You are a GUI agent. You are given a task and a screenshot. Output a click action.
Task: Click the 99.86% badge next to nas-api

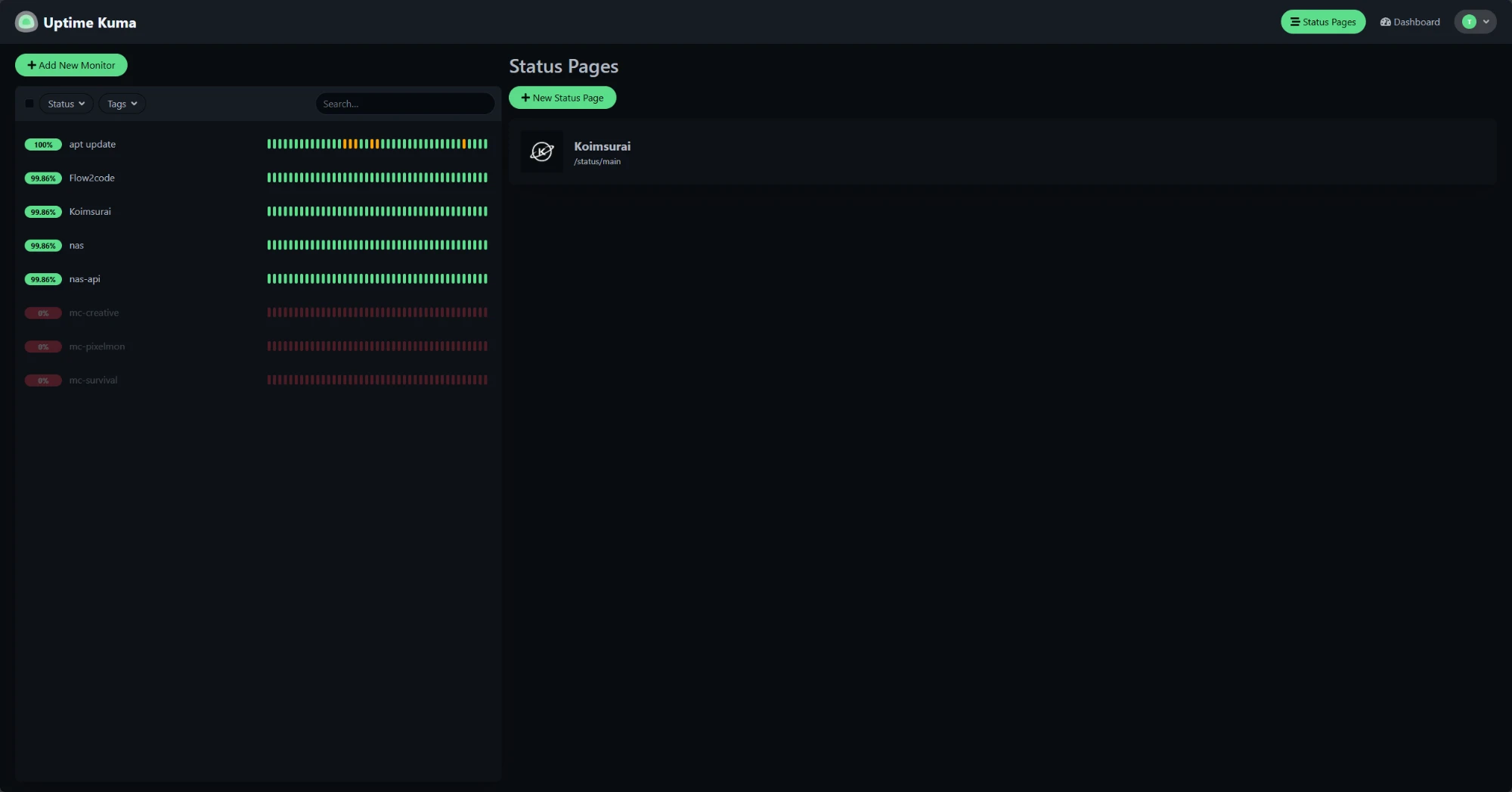click(x=43, y=279)
